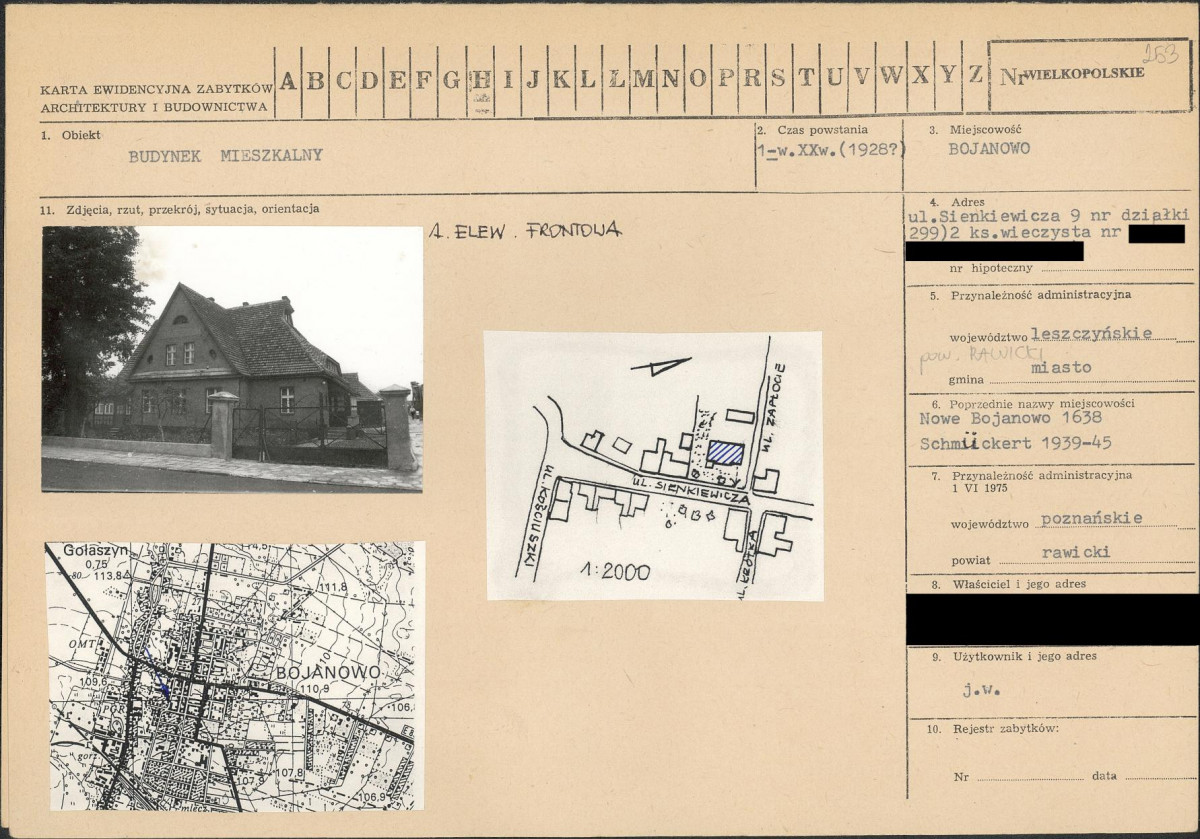Open the hand-drawn site plan sketch
The image size is (1200, 839).
(x=654, y=466)
